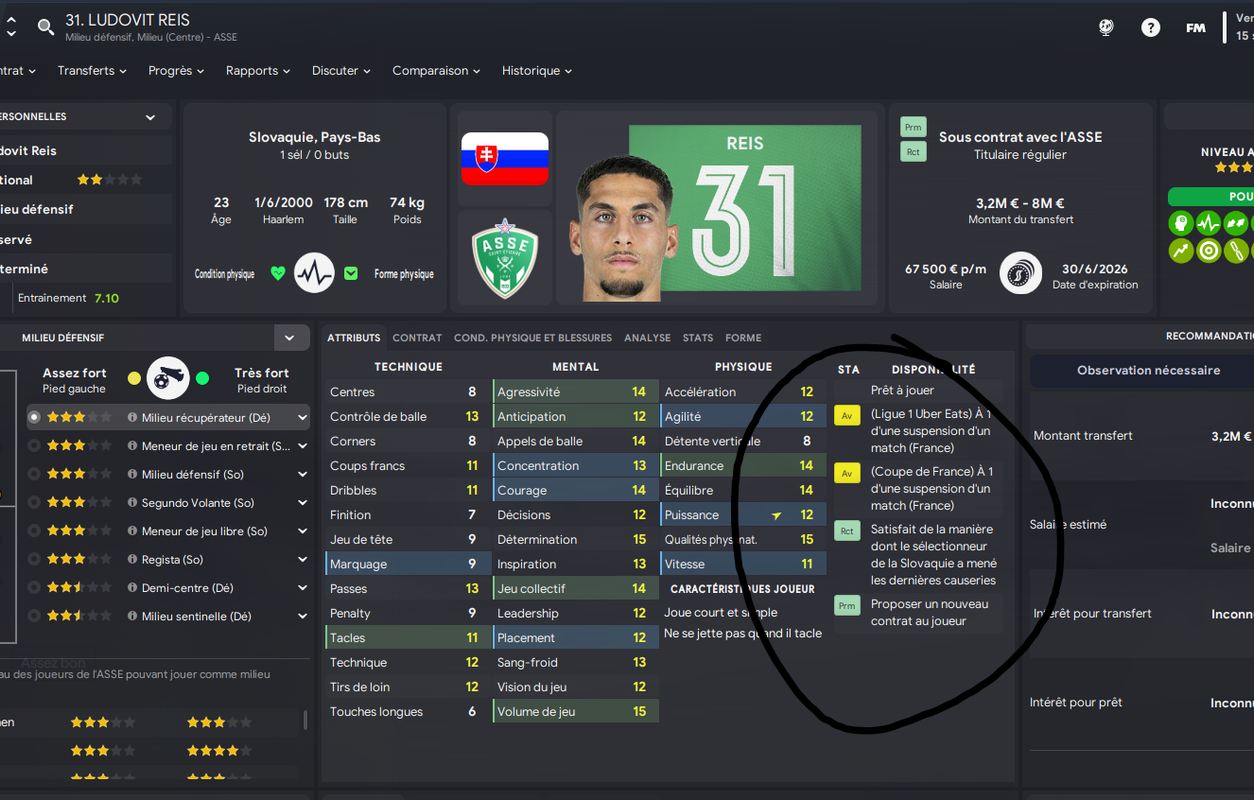Click the contract expiry round icon
Screen dimensions: 1254x800
[x=1021, y=272]
